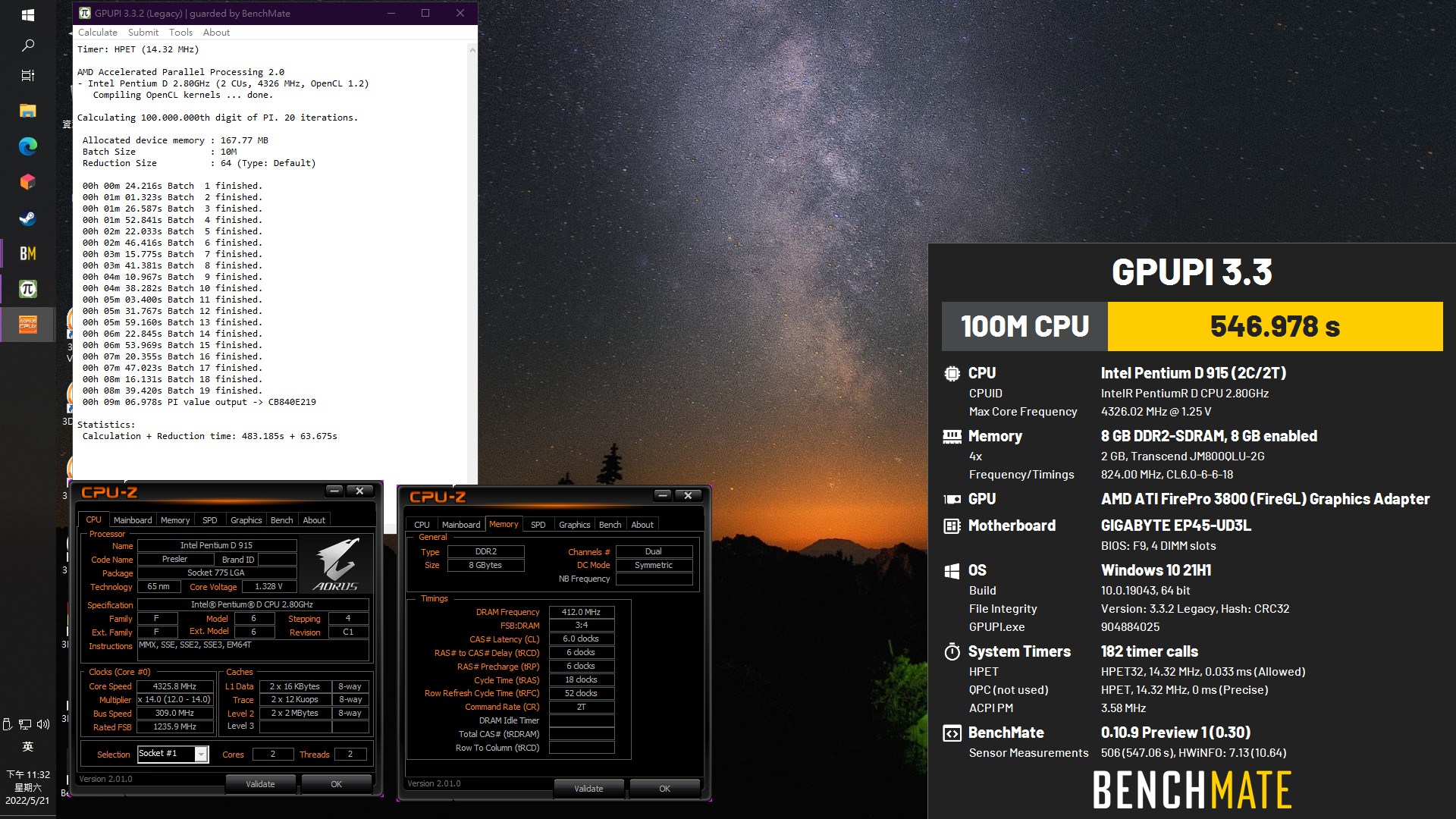Open the network tray icon
The height and width of the screenshot is (819, 1456).
point(25,724)
